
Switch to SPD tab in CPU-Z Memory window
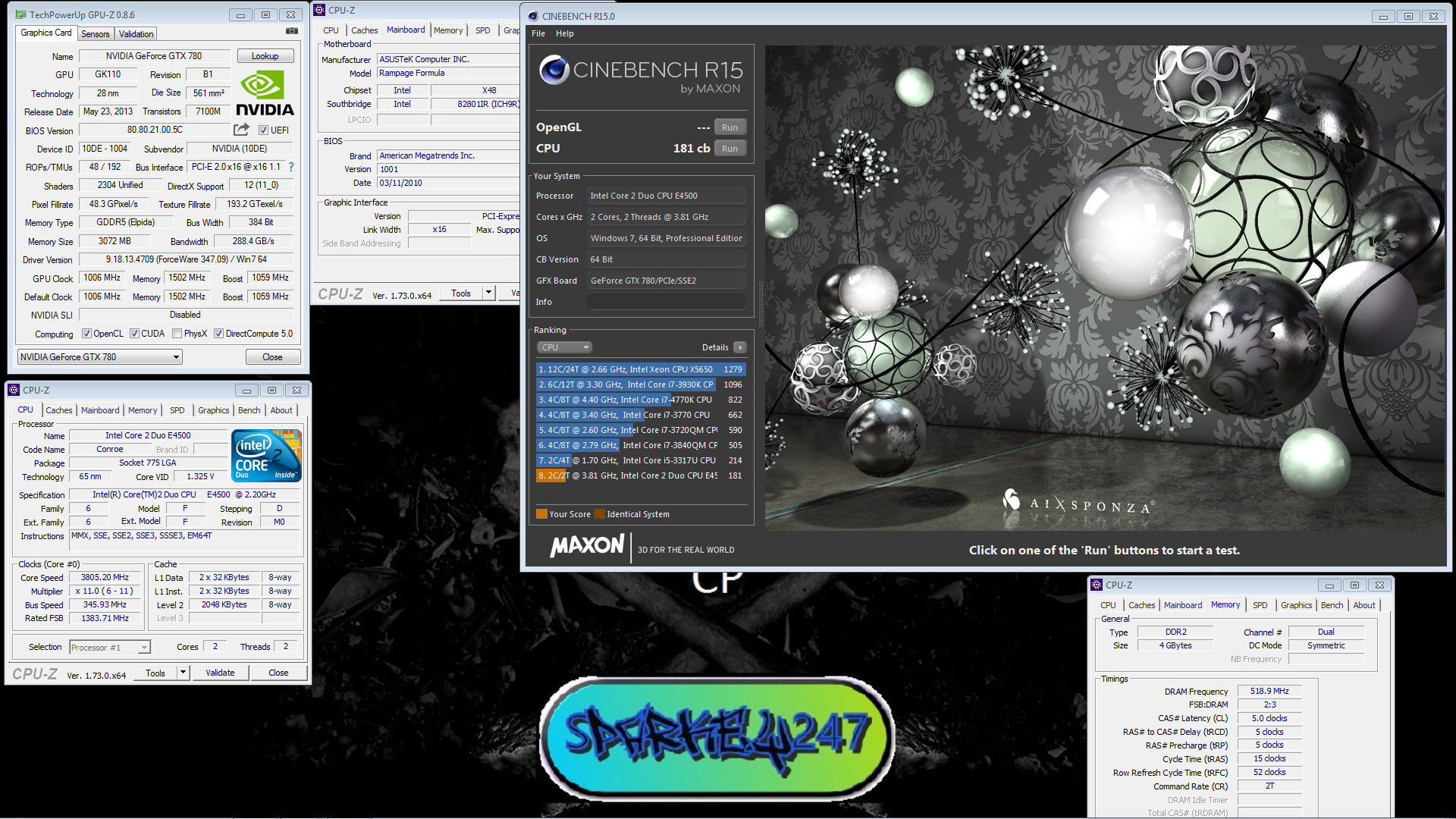1260,605
